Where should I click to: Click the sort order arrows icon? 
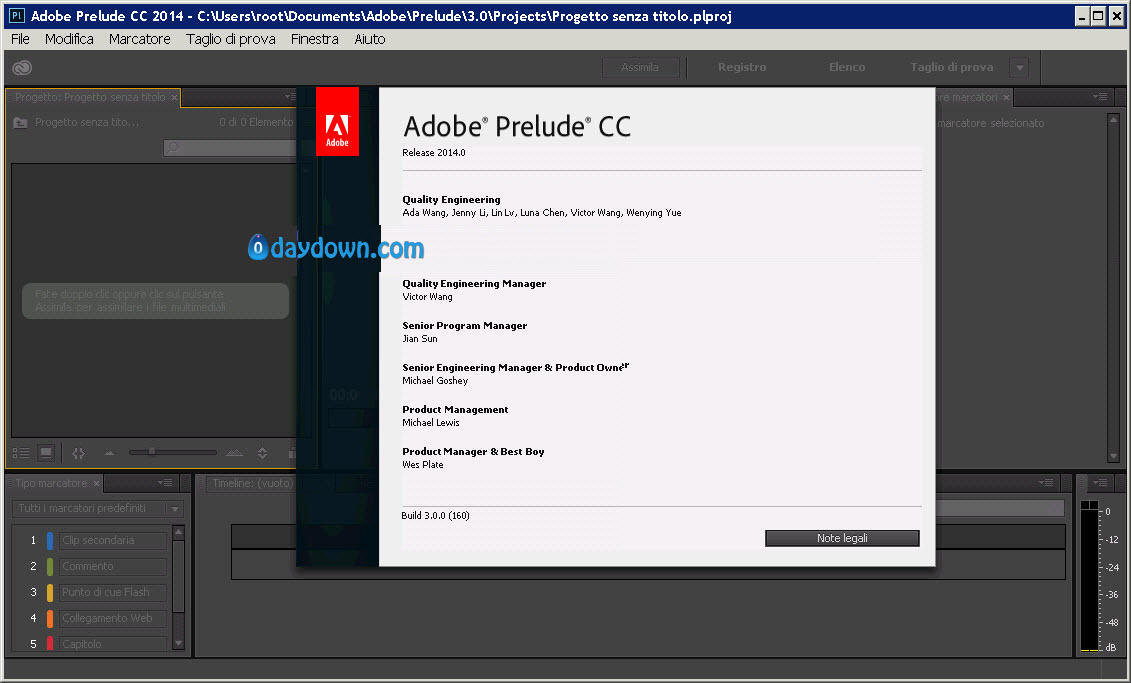tap(263, 453)
